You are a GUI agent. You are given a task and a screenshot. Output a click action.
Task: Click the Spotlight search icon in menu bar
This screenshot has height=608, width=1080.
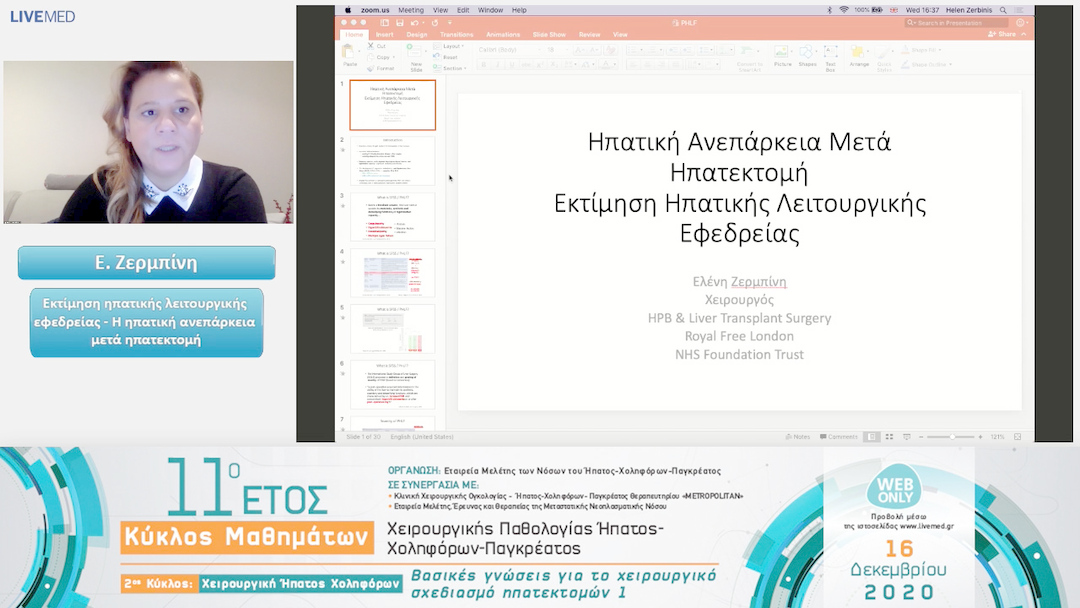[x=1003, y=10]
